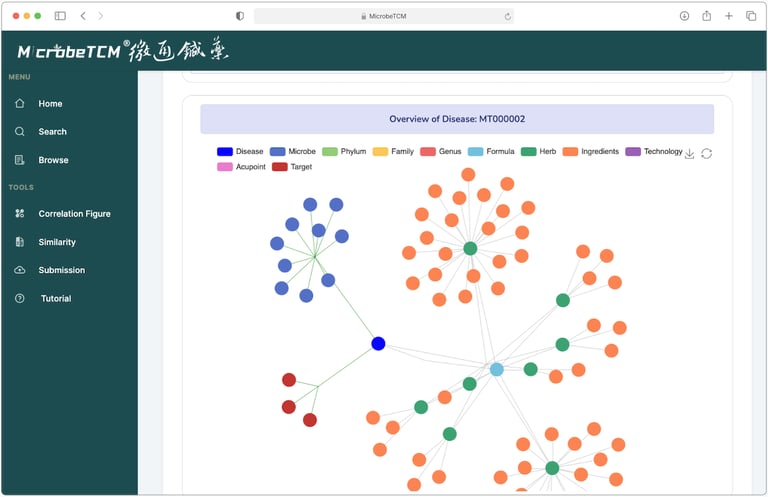The image size is (768, 497).
Task: Toggle Microbe legend entry
Action: tap(293, 152)
